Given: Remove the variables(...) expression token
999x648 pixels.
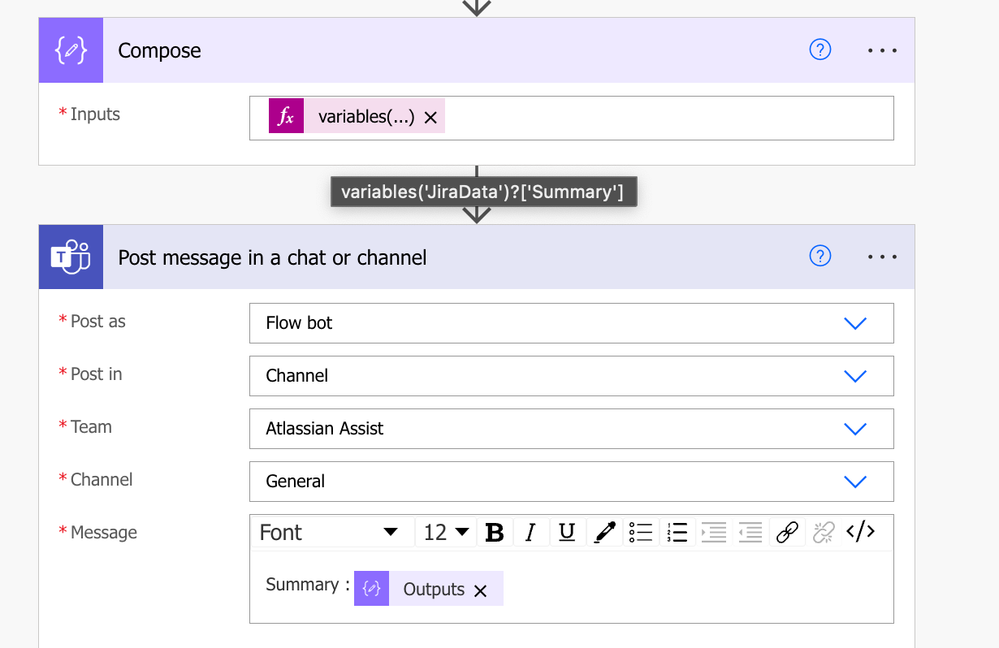Looking at the screenshot, I should 431,117.
